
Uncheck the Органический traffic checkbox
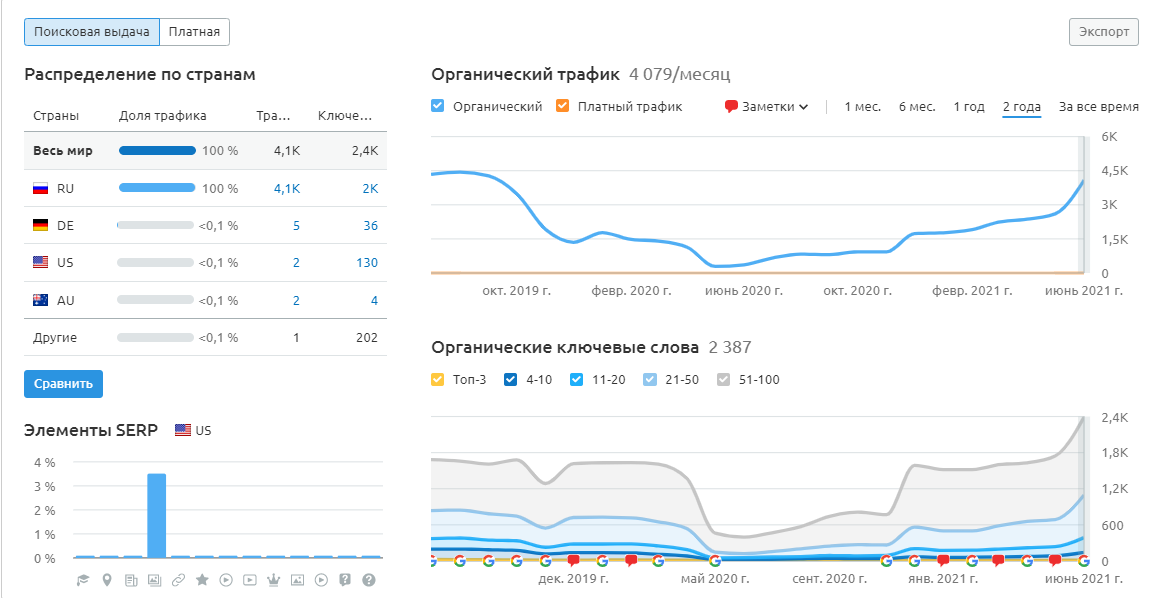tap(438, 106)
